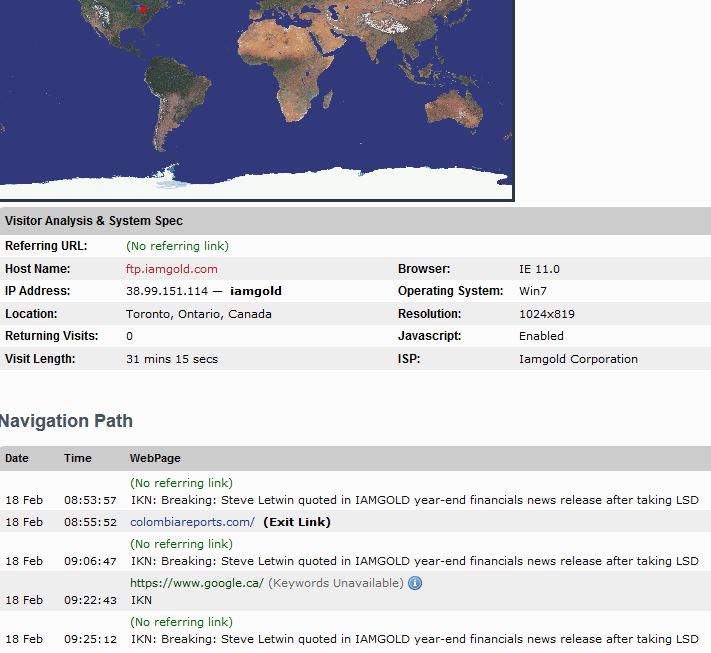Follow the colombiareports.com exit link
711x653 pixels.
click(192, 522)
